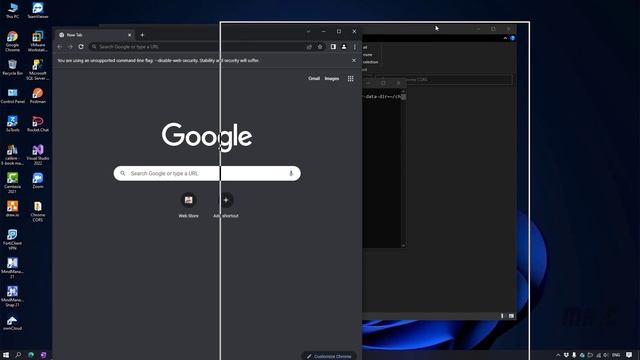The height and width of the screenshot is (360, 640).
Task: Open Camtasia 2021 desktop icon
Action: pos(12,183)
